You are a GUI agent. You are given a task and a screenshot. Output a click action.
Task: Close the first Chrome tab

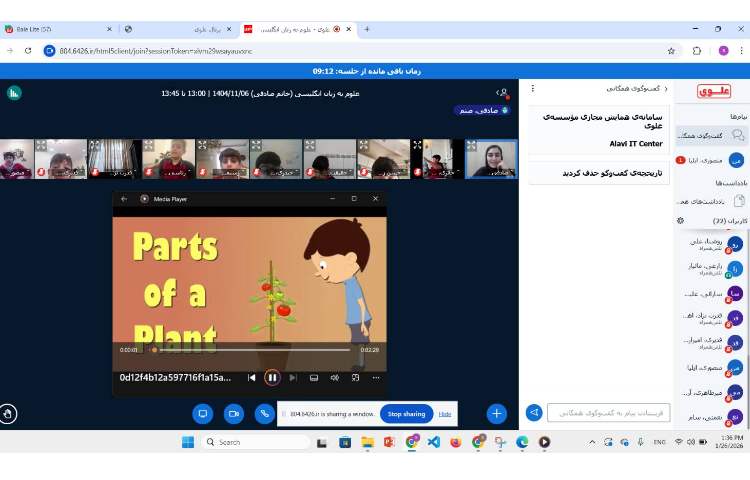(109, 29)
